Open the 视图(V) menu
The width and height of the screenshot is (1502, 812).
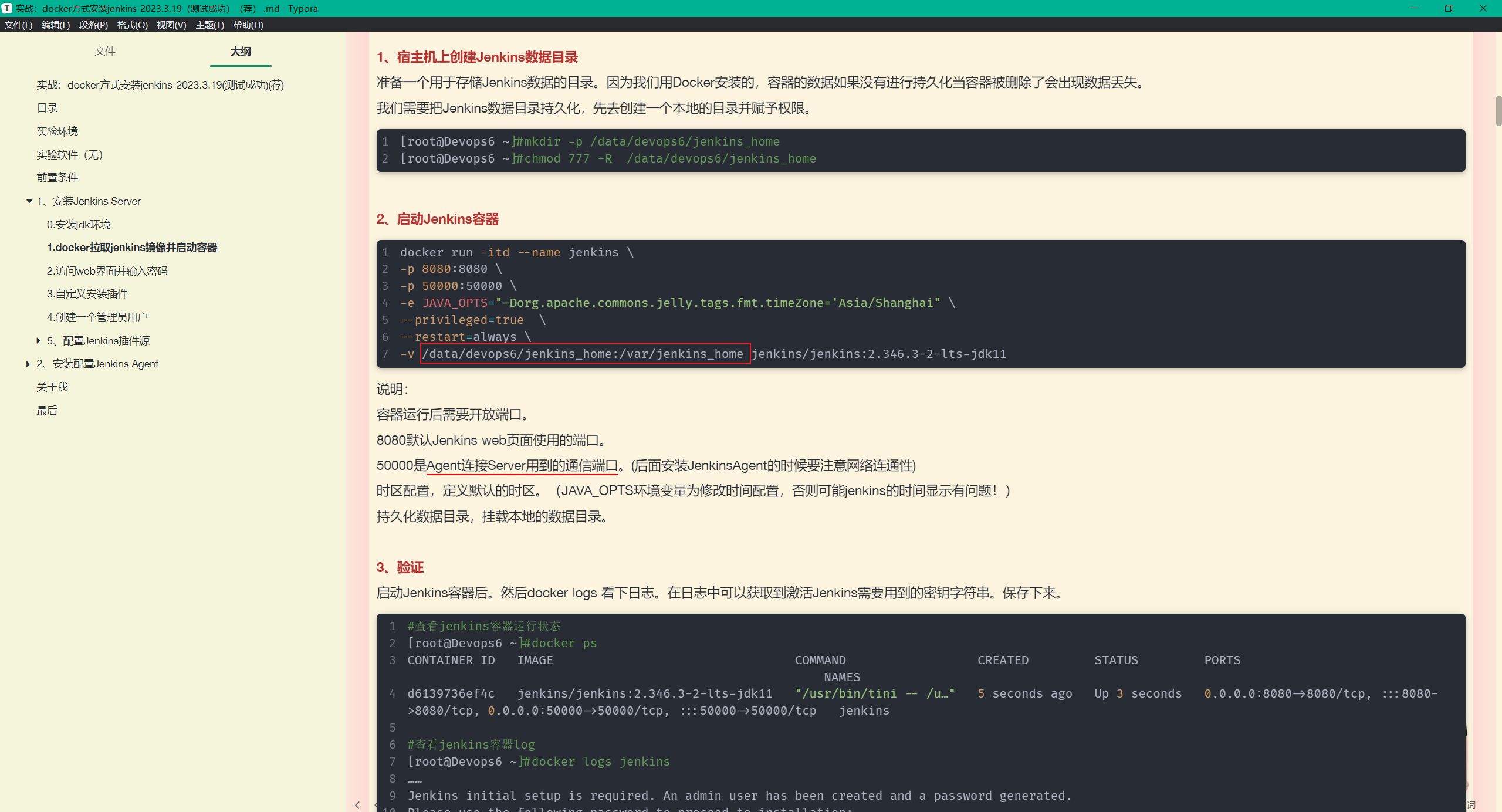point(171,25)
